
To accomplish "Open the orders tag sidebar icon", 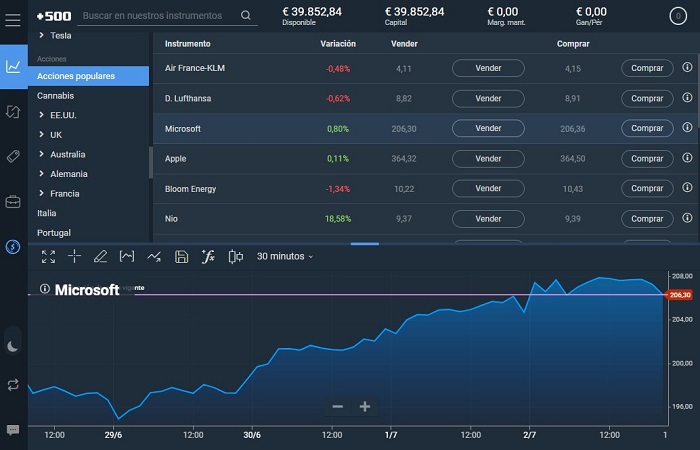I will point(13,156).
